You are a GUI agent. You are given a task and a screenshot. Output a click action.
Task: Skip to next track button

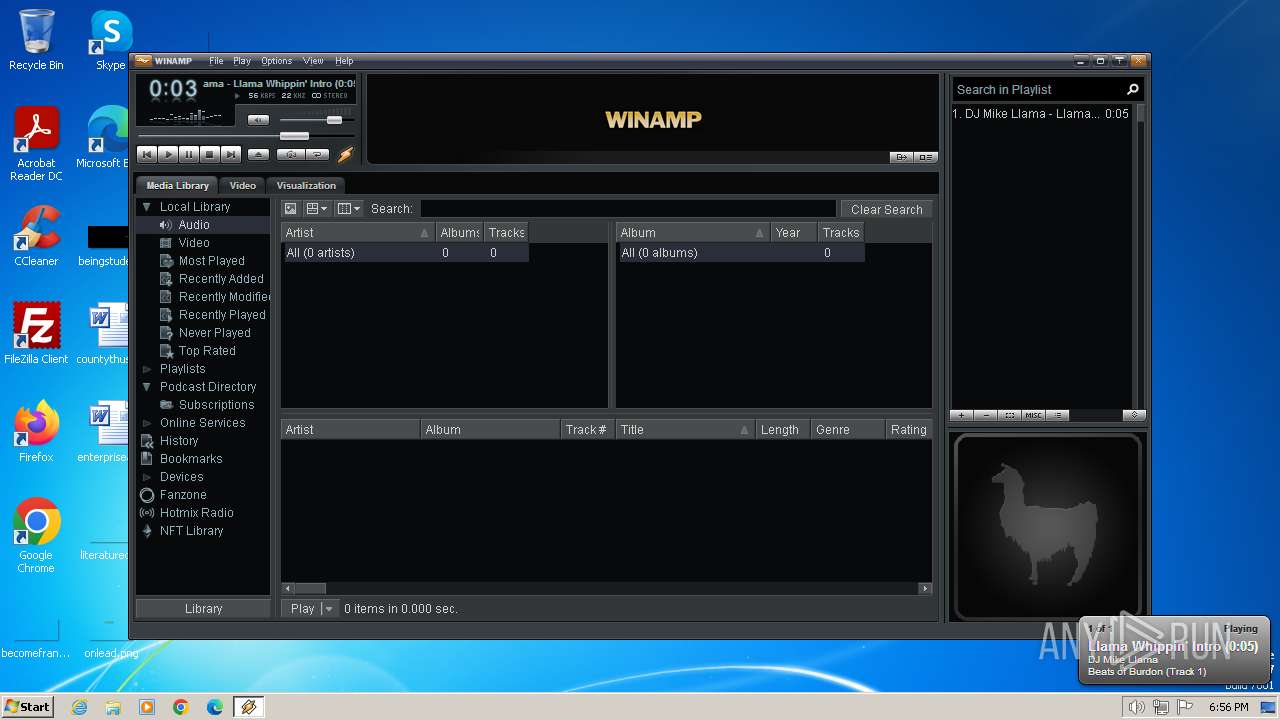coord(231,154)
